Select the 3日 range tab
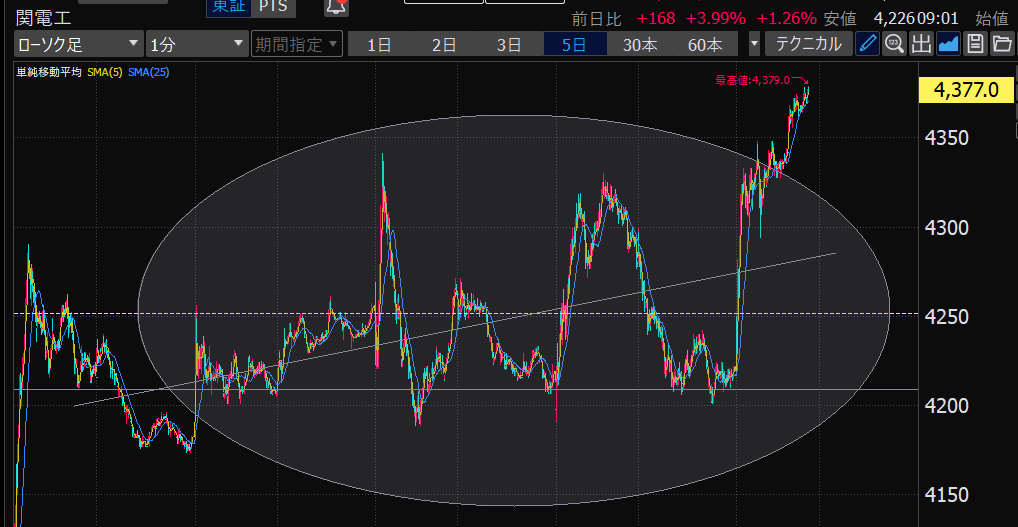Viewport: 1018px width, 527px height. click(x=509, y=44)
